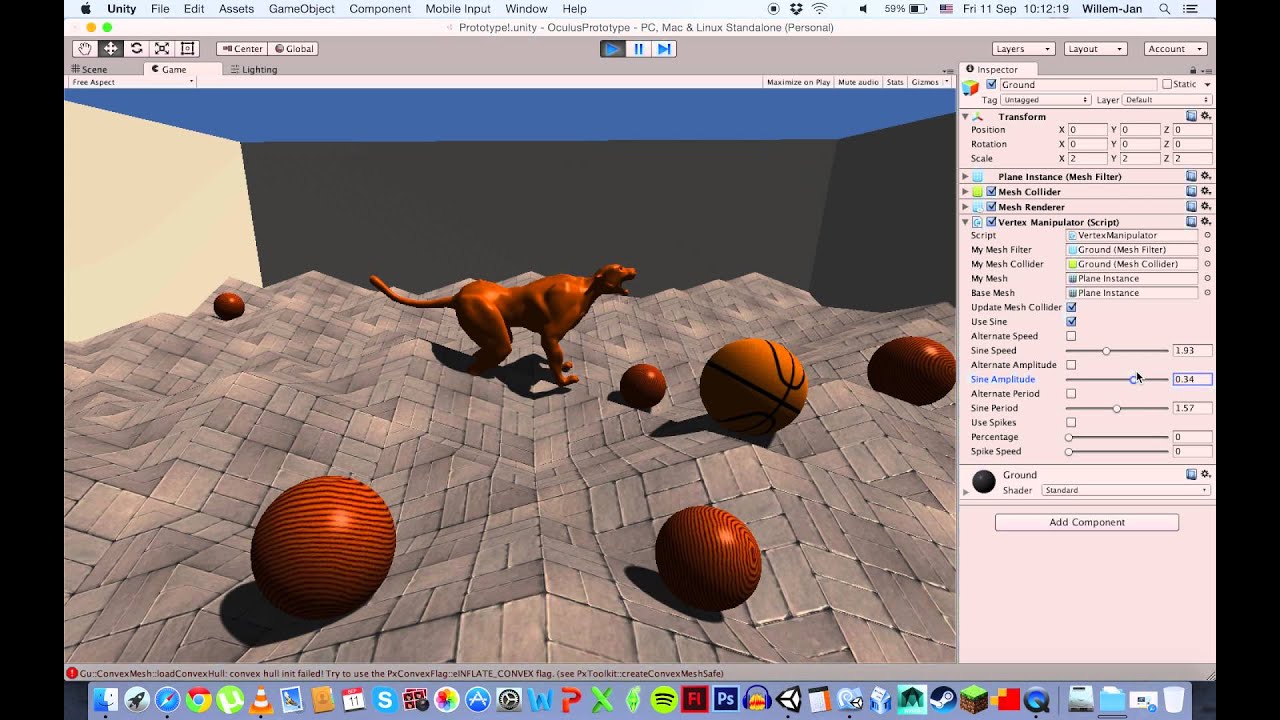The height and width of the screenshot is (720, 1280).
Task: Click the console error icon in status bar
Action: pyautogui.click(x=72, y=673)
